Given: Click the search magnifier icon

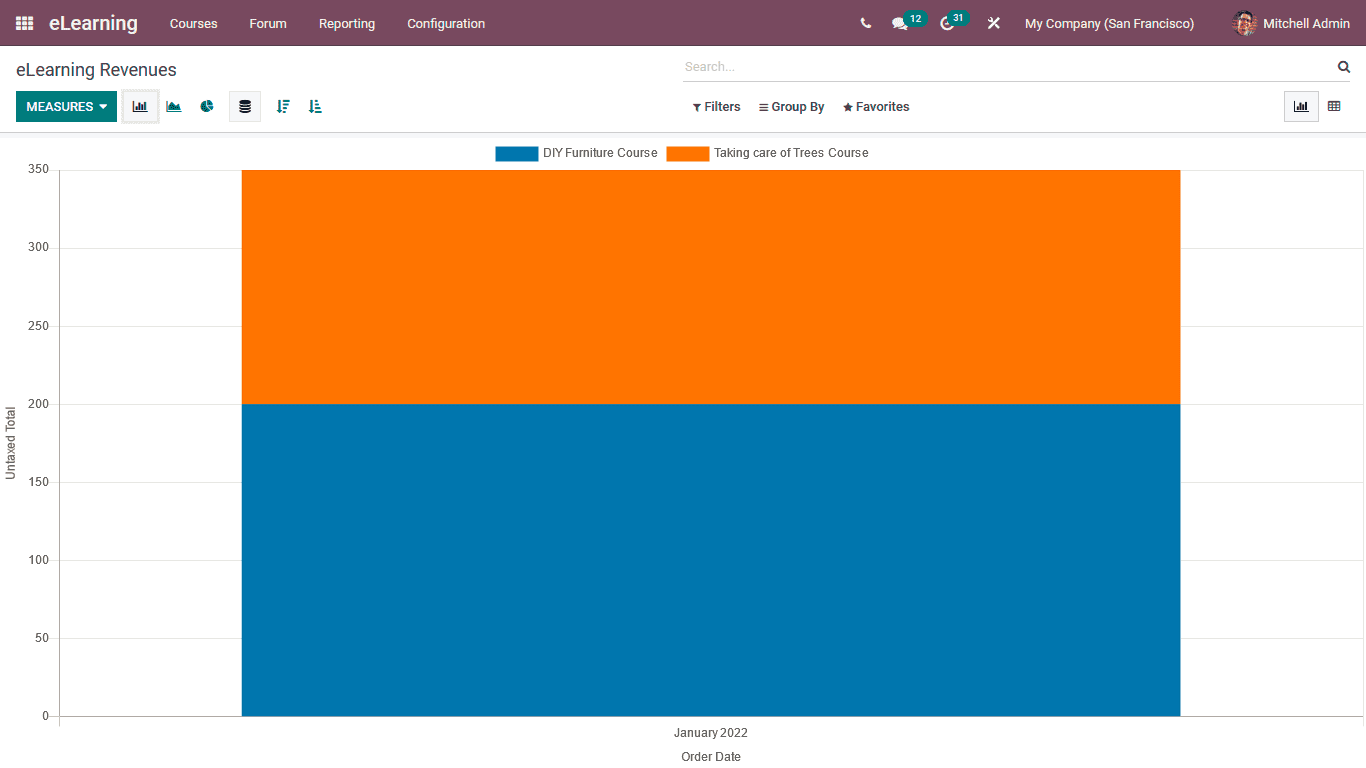Looking at the screenshot, I should tap(1343, 66).
